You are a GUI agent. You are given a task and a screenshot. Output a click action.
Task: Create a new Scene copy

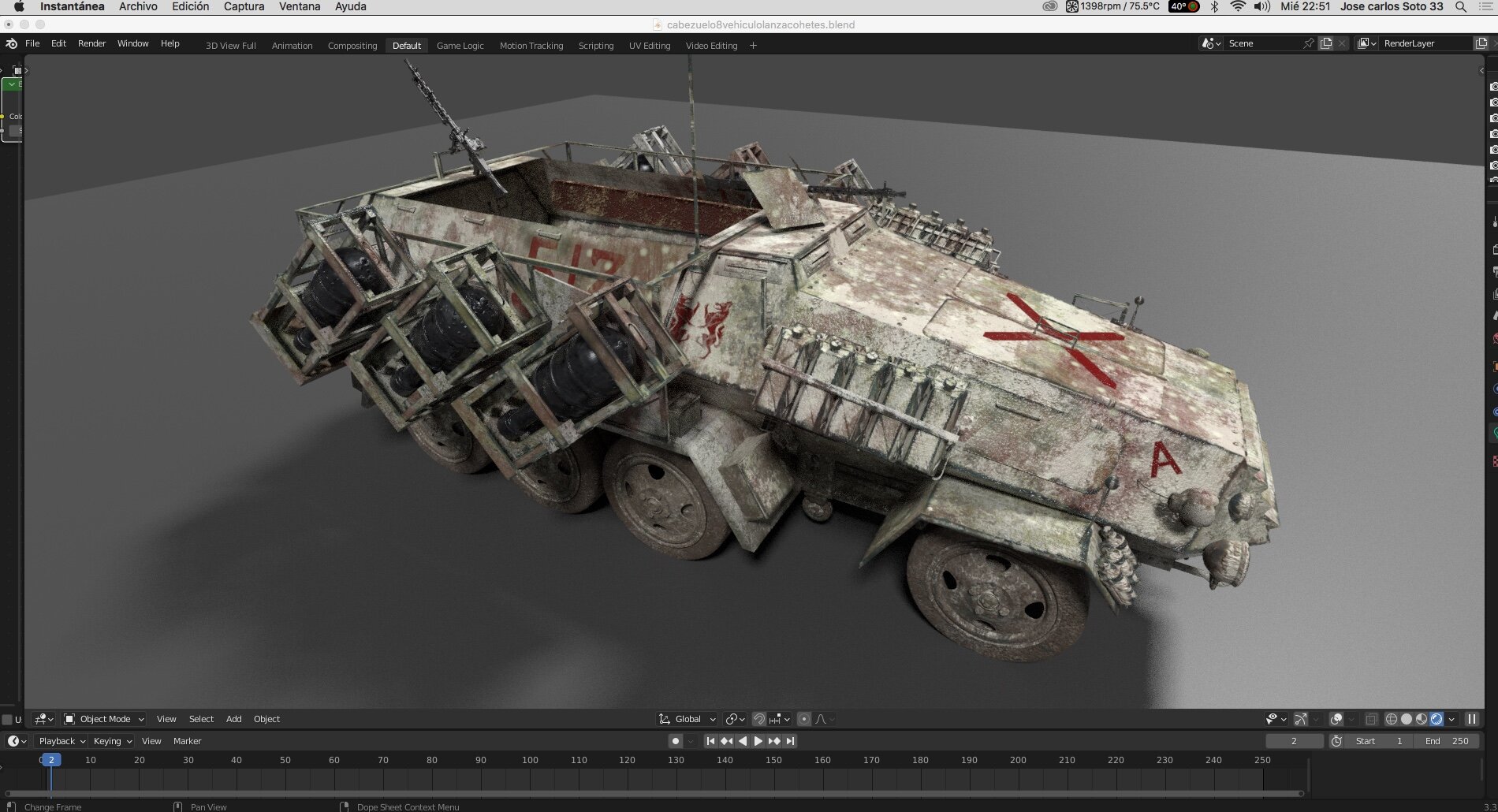point(1326,43)
